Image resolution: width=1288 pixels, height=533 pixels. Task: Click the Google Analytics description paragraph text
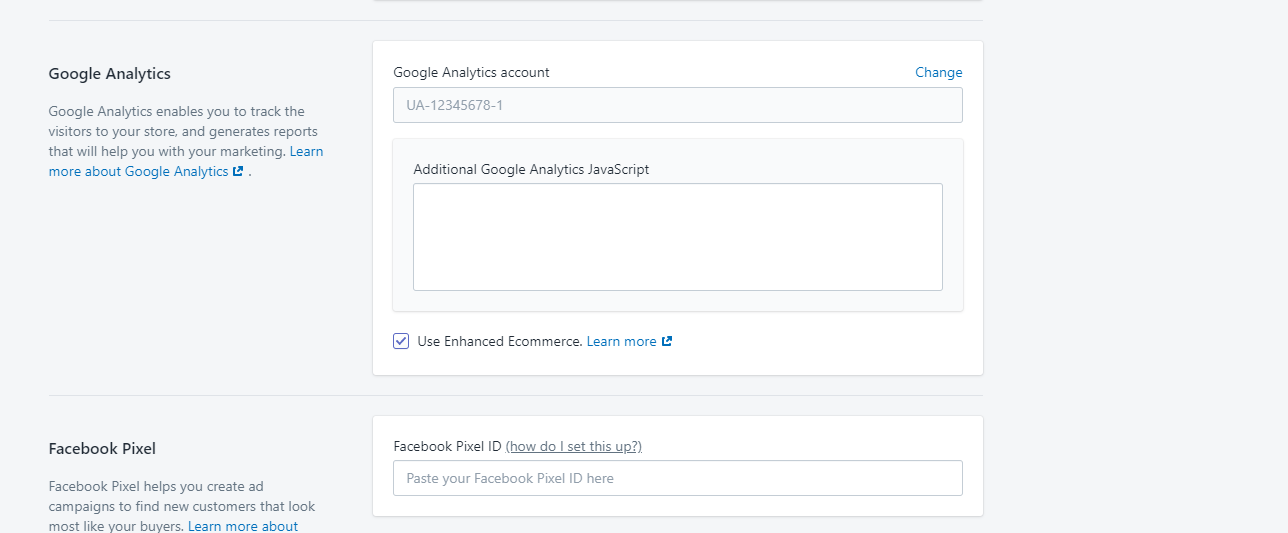coord(186,141)
